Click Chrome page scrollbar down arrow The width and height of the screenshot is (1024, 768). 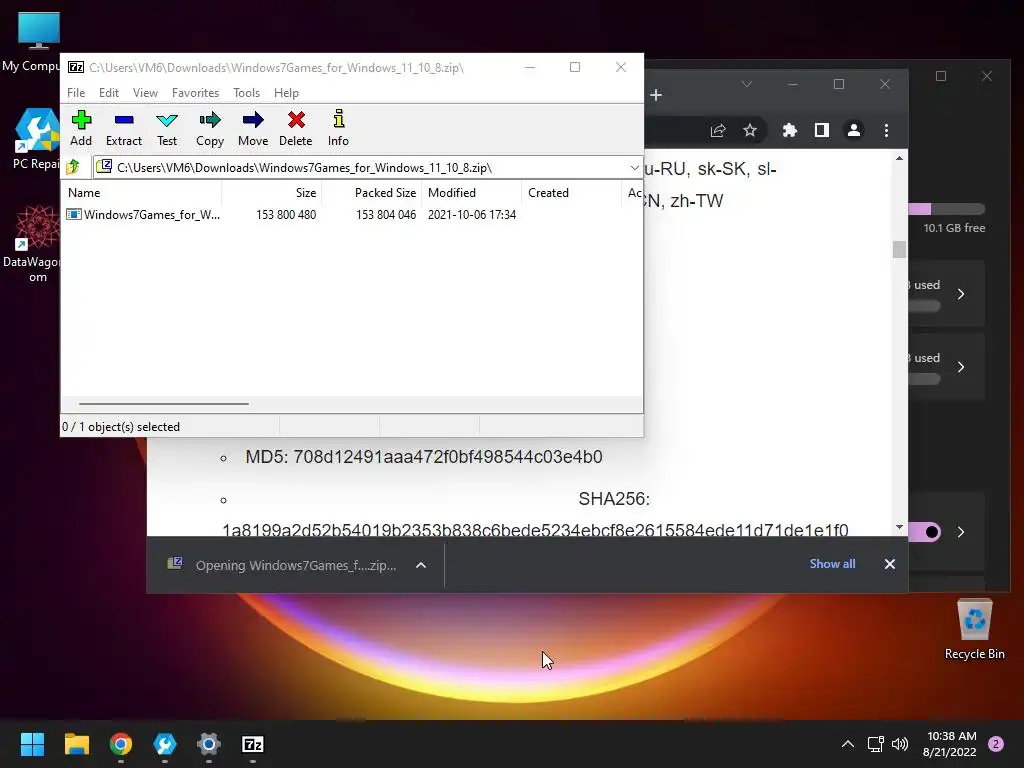899,527
